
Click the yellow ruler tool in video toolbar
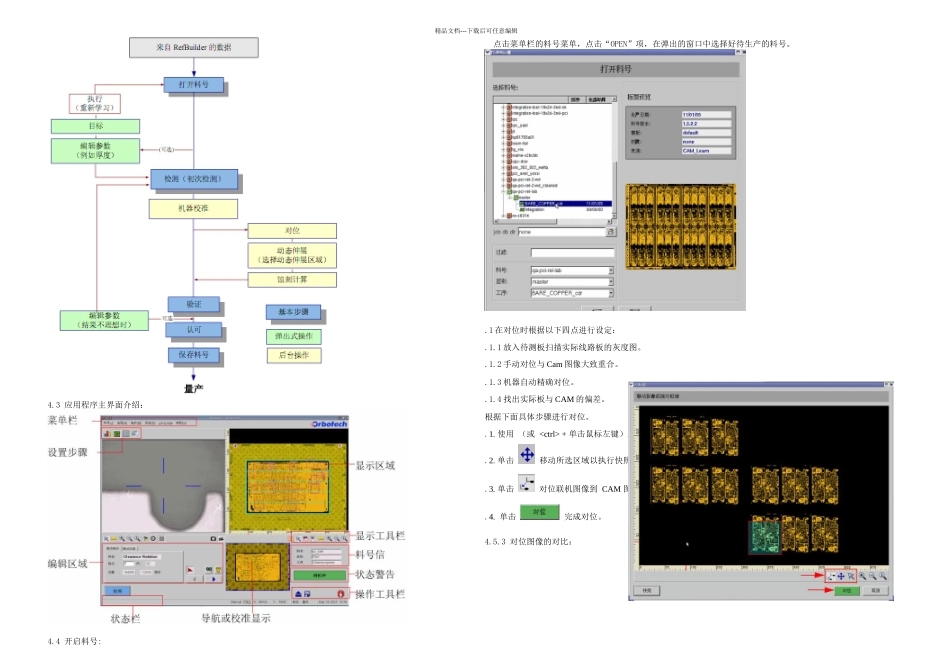pyautogui.click(x=113, y=539)
